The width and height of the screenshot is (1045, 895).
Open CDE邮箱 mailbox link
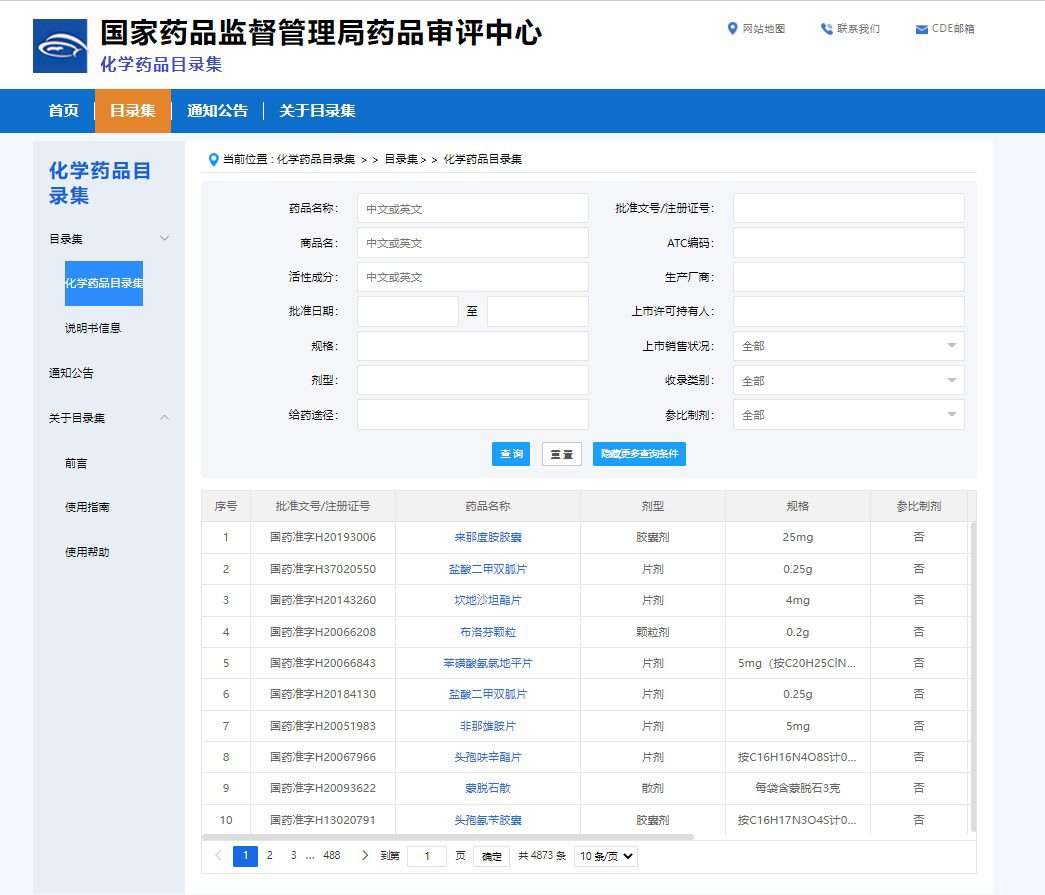click(x=945, y=29)
